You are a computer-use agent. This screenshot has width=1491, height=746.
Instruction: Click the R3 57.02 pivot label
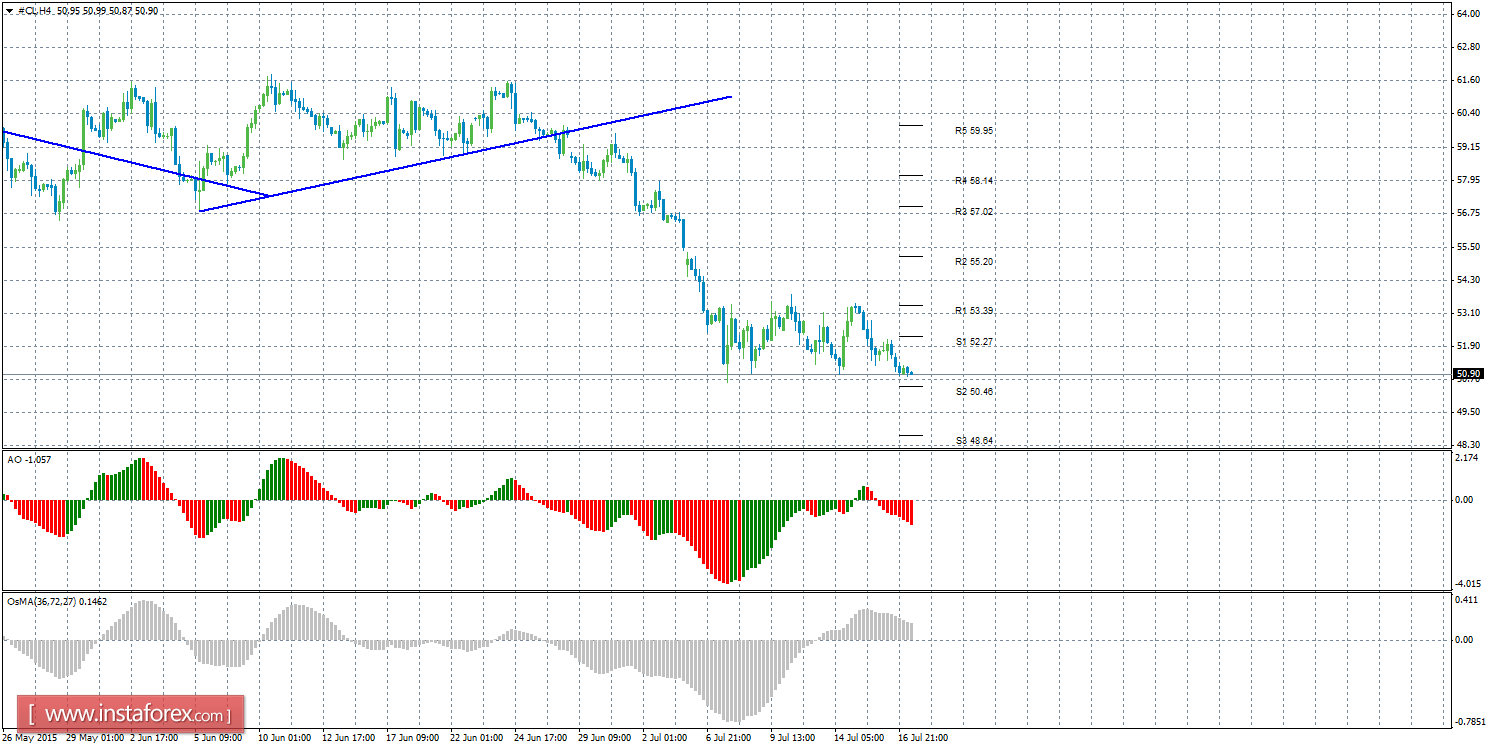click(x=974, y=211)
